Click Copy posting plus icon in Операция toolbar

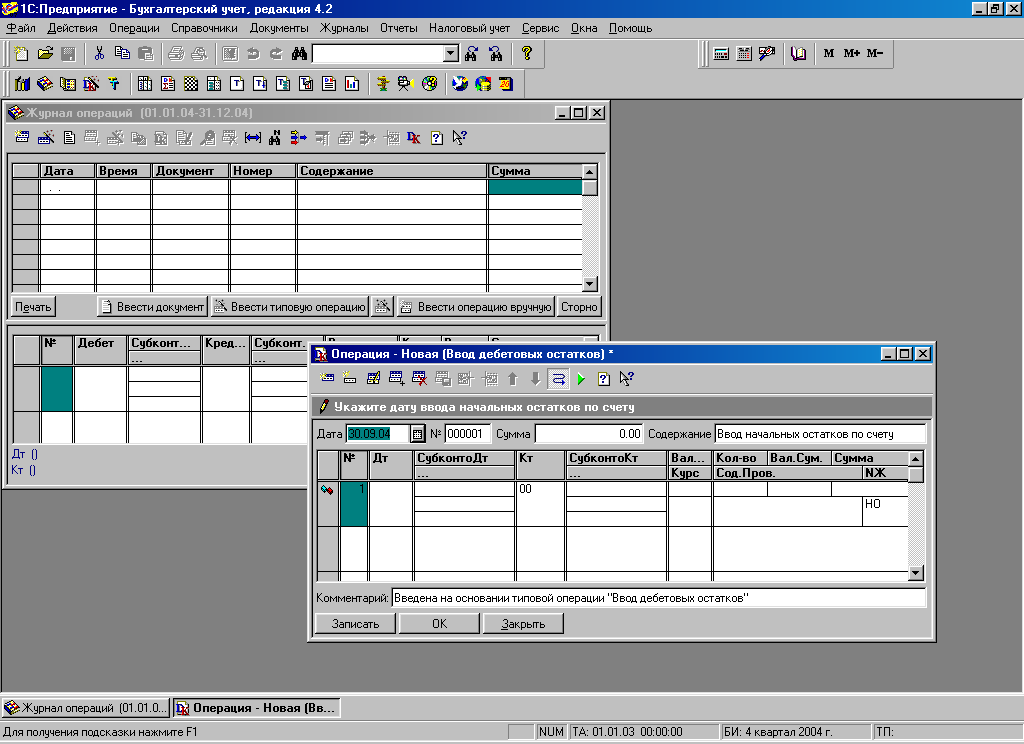396,378
